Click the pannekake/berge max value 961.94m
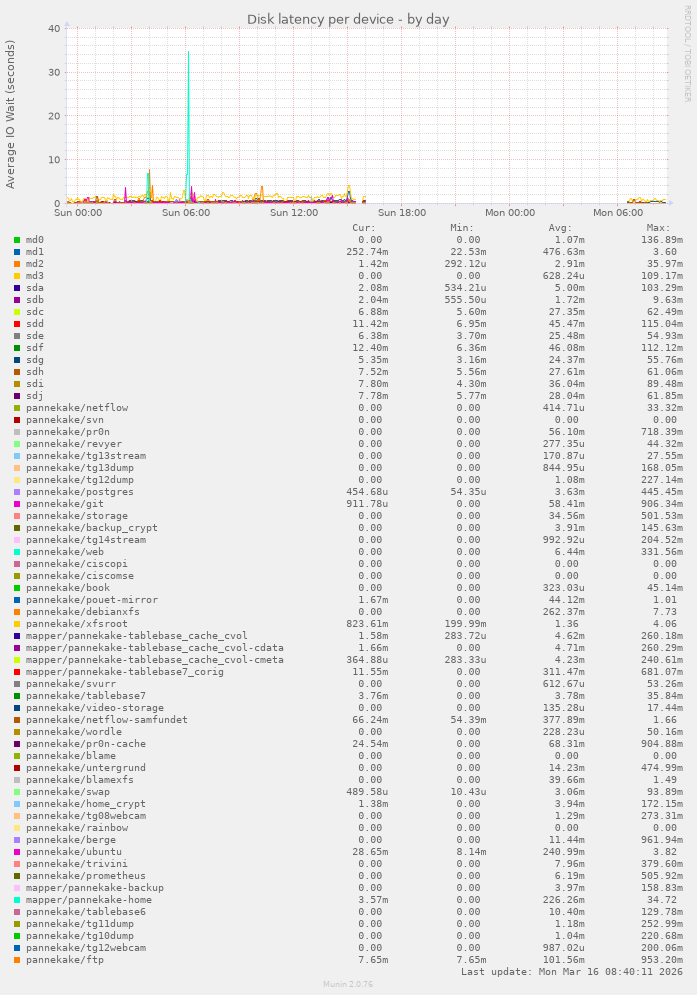697x995 pixels. point(662,840)
